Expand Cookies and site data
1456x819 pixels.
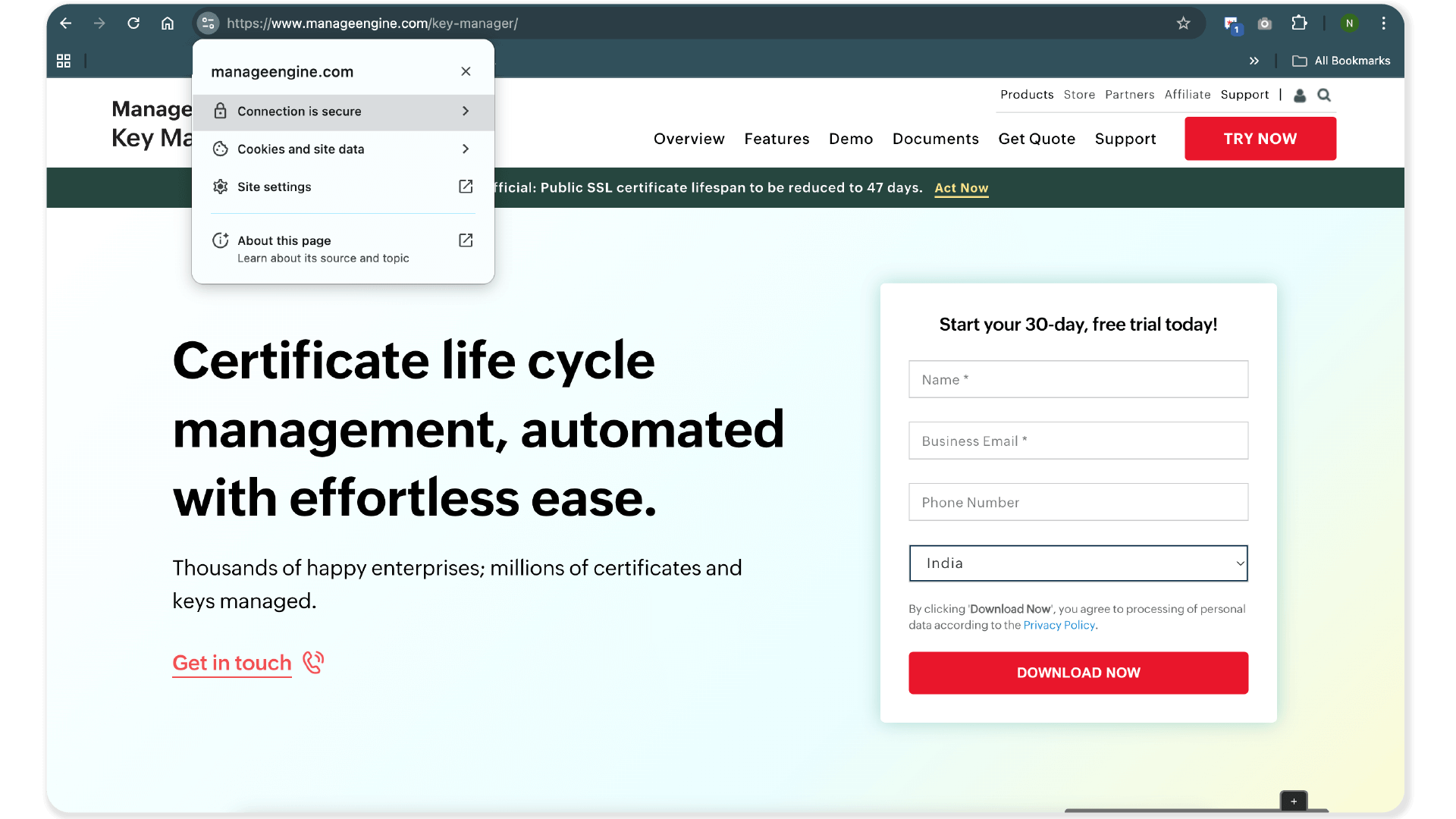tap(343, 149)
